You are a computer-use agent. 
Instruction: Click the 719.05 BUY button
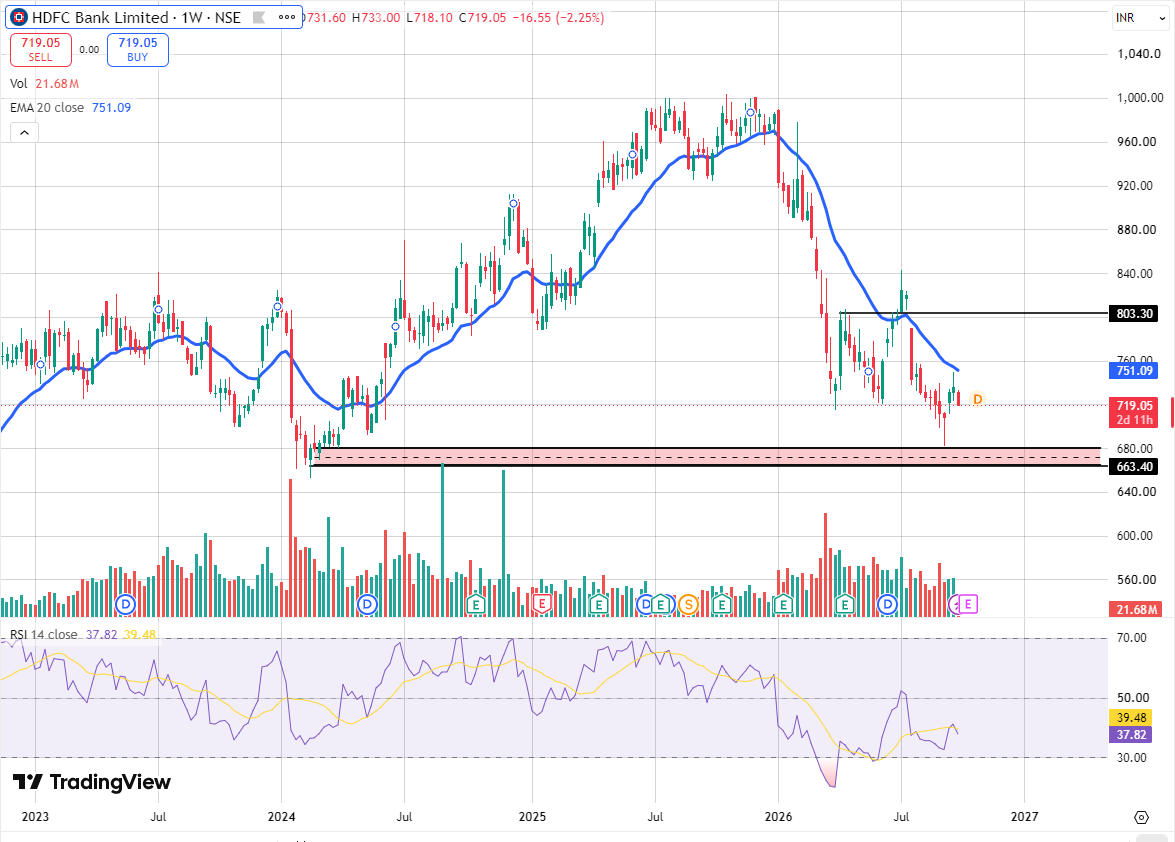(138, 49)
